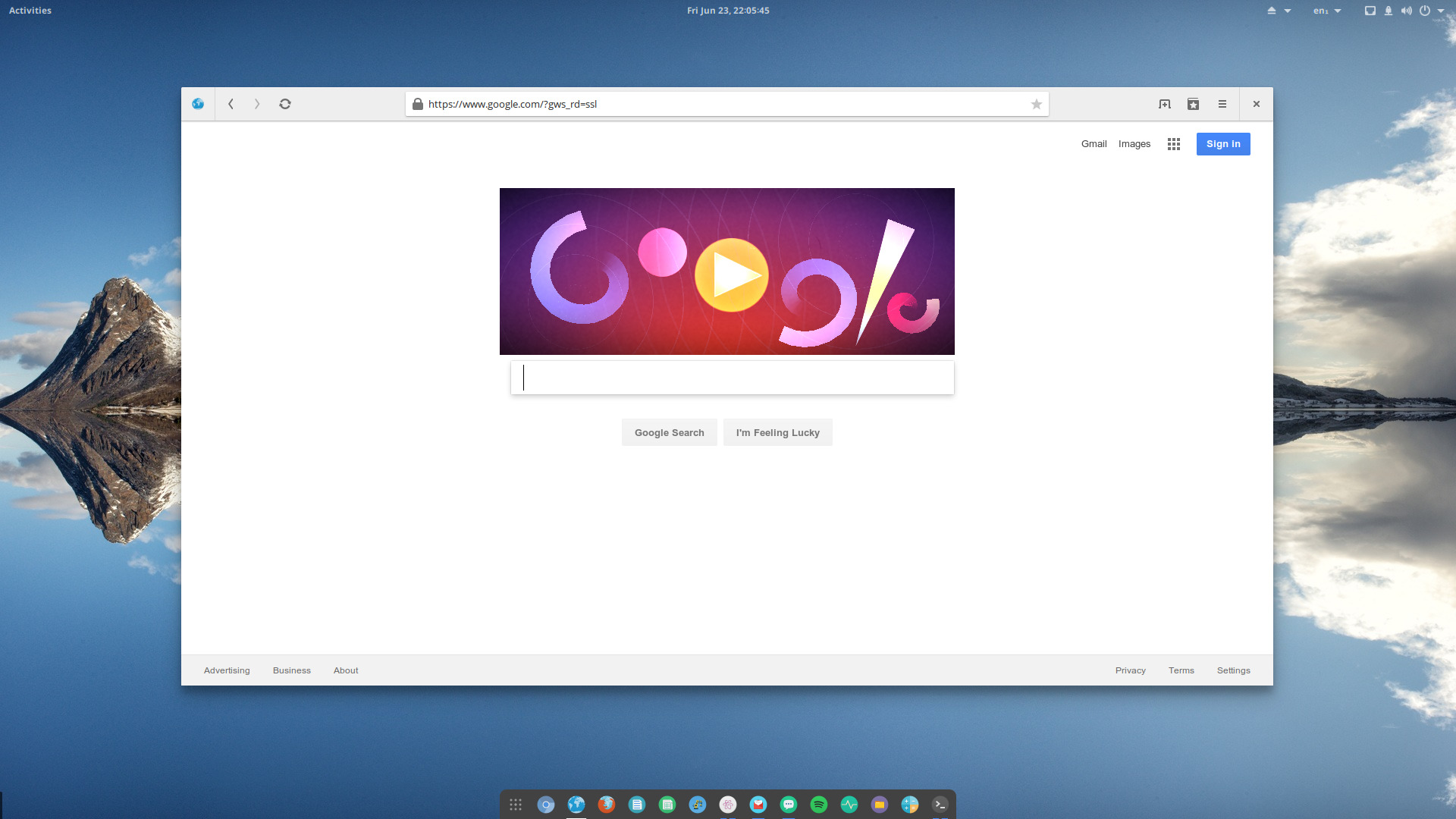Open the Gmail link
This screenshot has width=1456, height=819.
[1094, 144]
